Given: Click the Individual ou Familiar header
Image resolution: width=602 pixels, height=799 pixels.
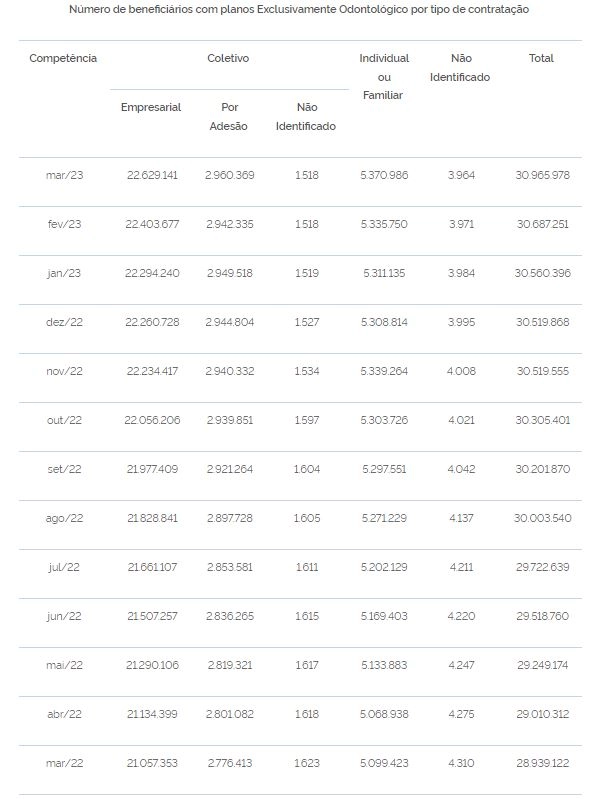Looking at the screenshot, I should [x=384, y=76].
